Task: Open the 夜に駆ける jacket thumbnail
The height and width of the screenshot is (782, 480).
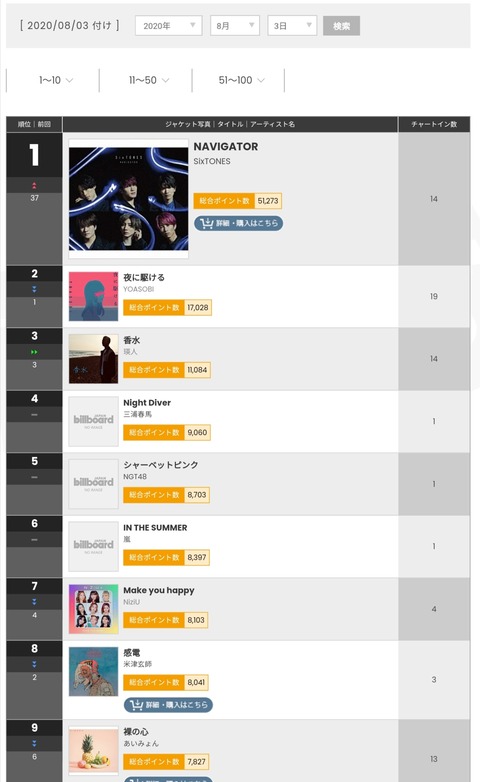Action: tap(93, 296)
